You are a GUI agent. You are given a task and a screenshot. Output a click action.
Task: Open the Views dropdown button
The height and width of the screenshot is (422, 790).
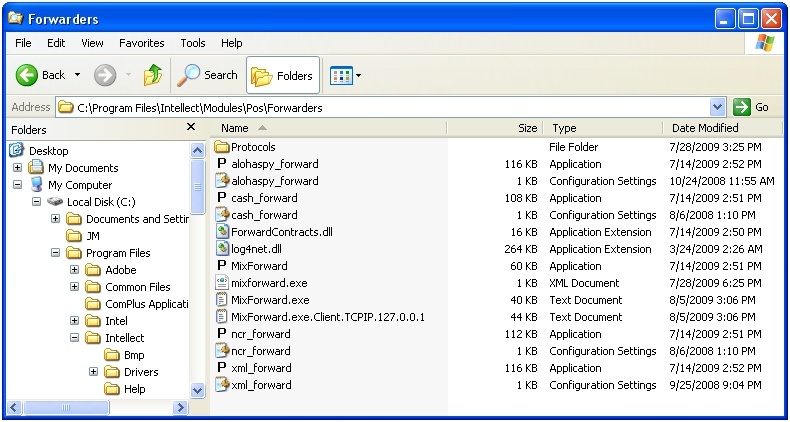pyautogui.click(x=346, y=75)
